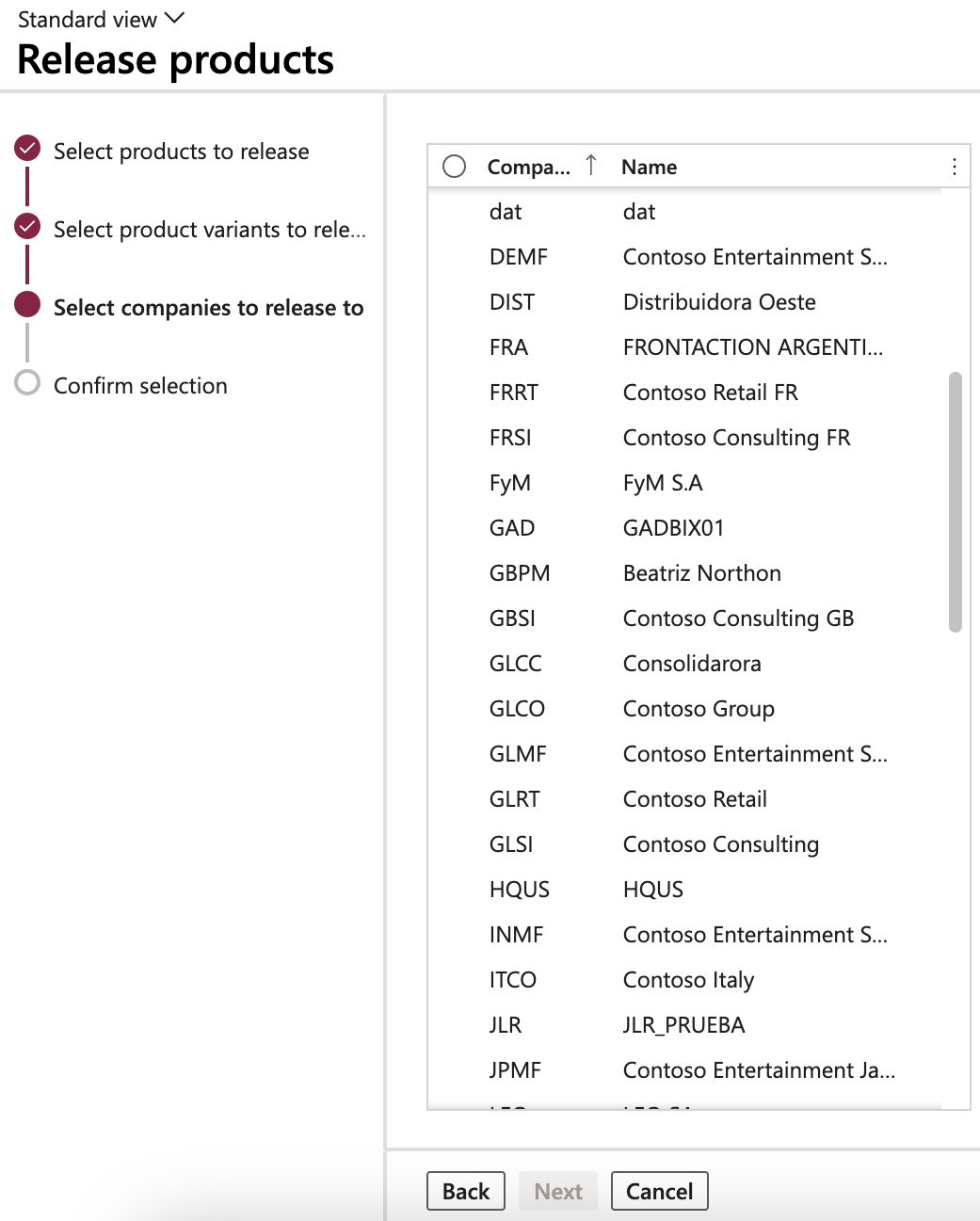The width and height of the screenshot is (980, 1221).
Task: Go to Select product variants to release step
Action: [210, 230]
